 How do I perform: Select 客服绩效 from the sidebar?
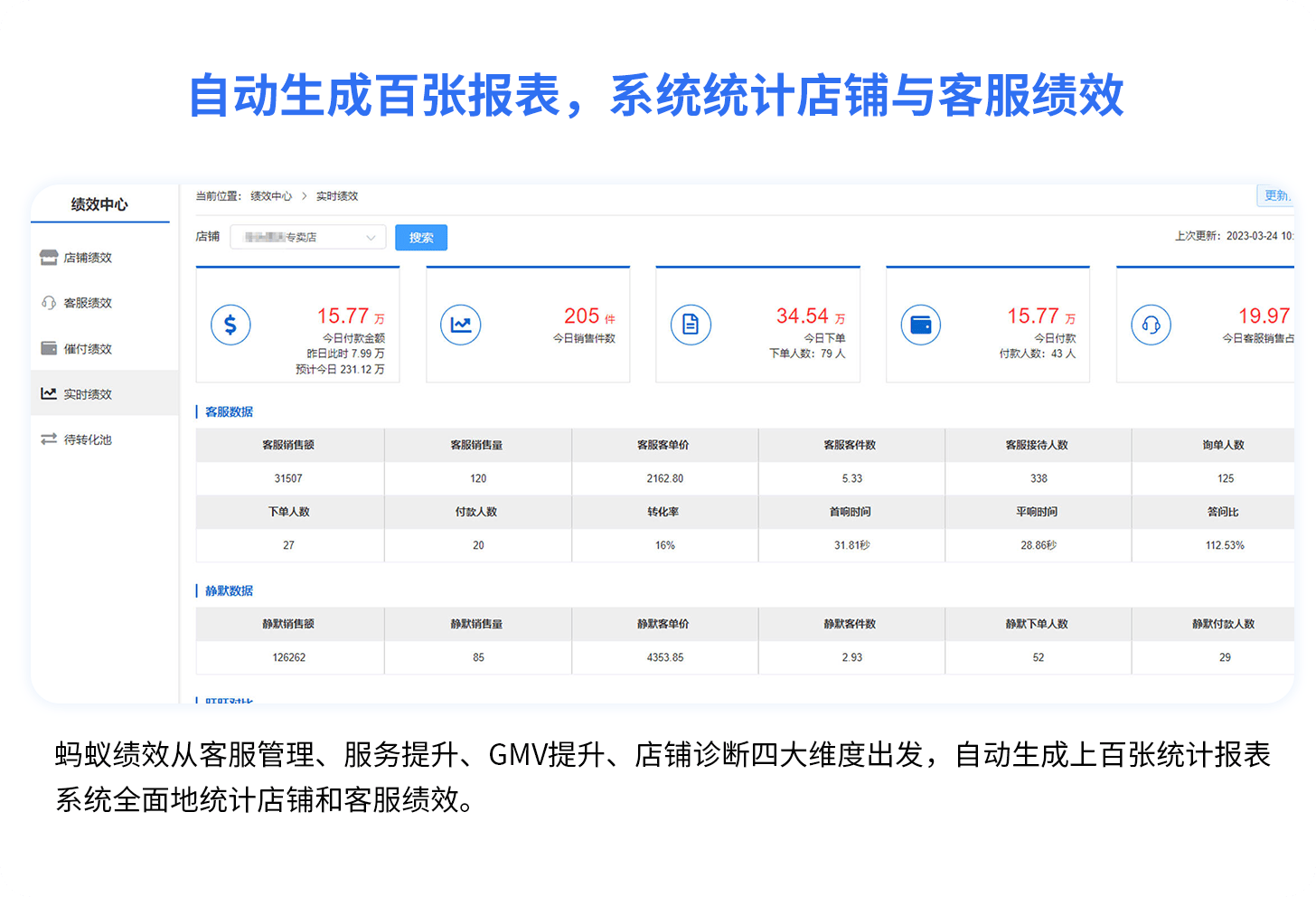[88, 303]
